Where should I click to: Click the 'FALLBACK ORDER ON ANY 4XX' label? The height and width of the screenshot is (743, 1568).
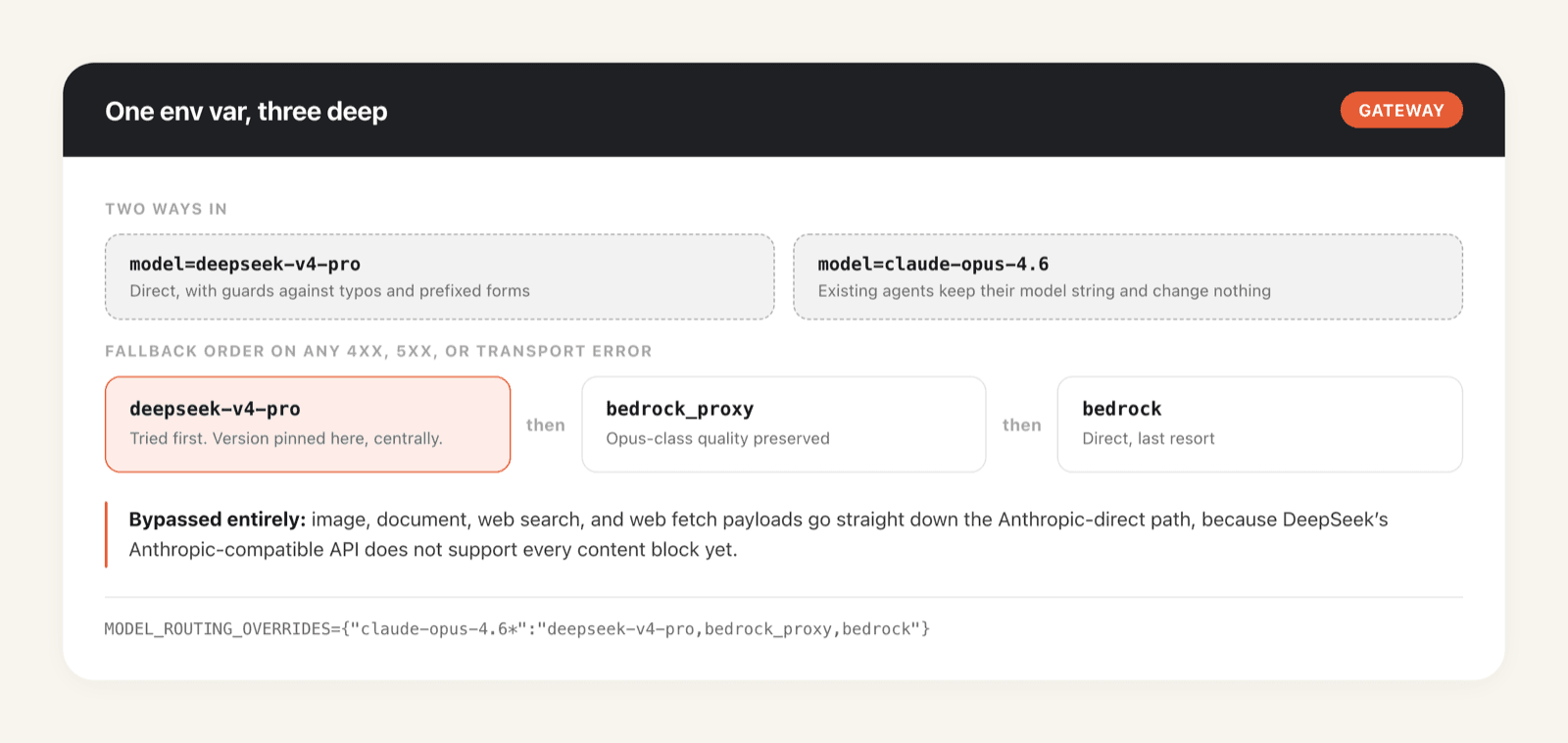coord(378,351)
